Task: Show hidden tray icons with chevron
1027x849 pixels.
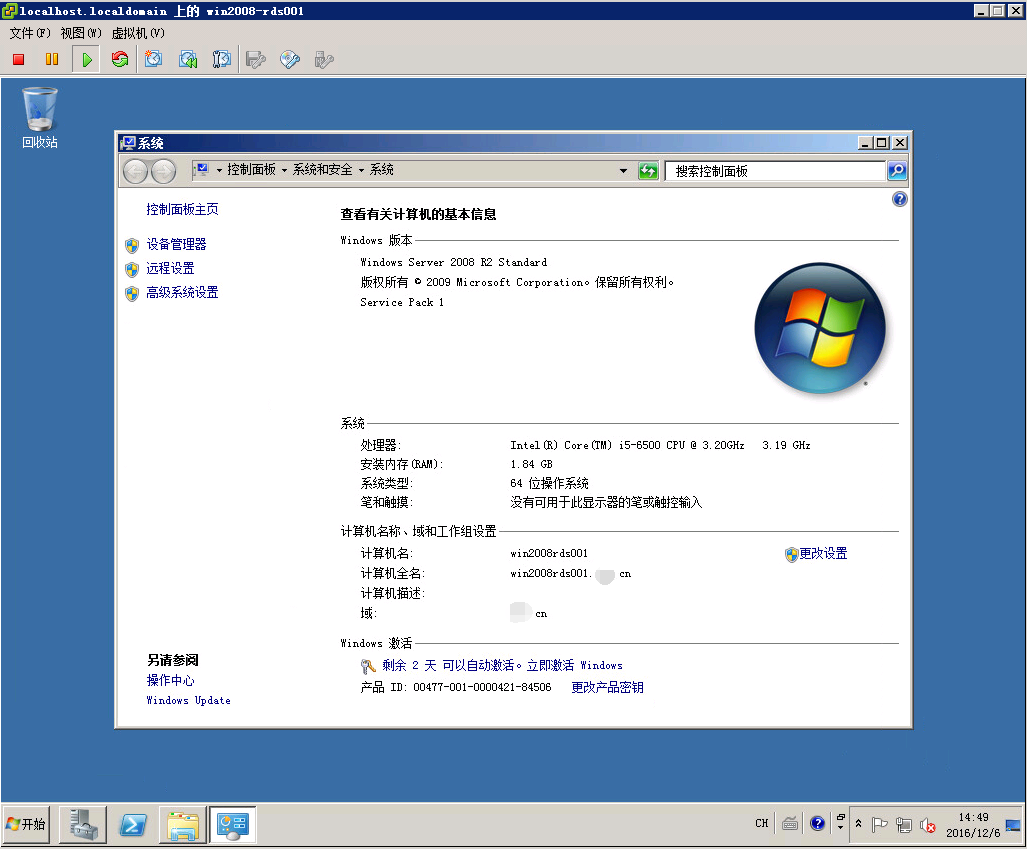Action: pos(859,824)
